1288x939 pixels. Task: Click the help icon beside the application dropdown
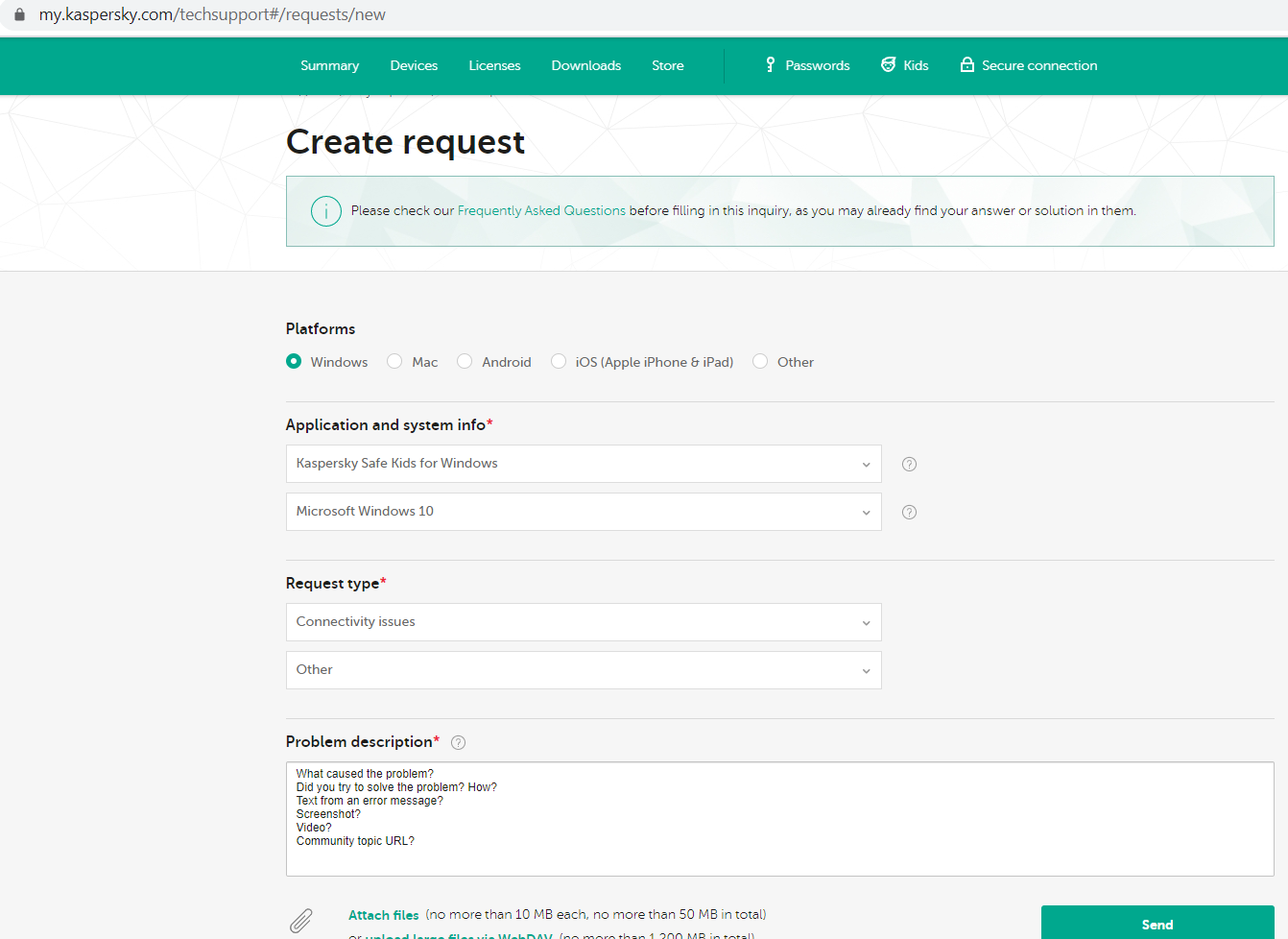[x=910, y=464]
